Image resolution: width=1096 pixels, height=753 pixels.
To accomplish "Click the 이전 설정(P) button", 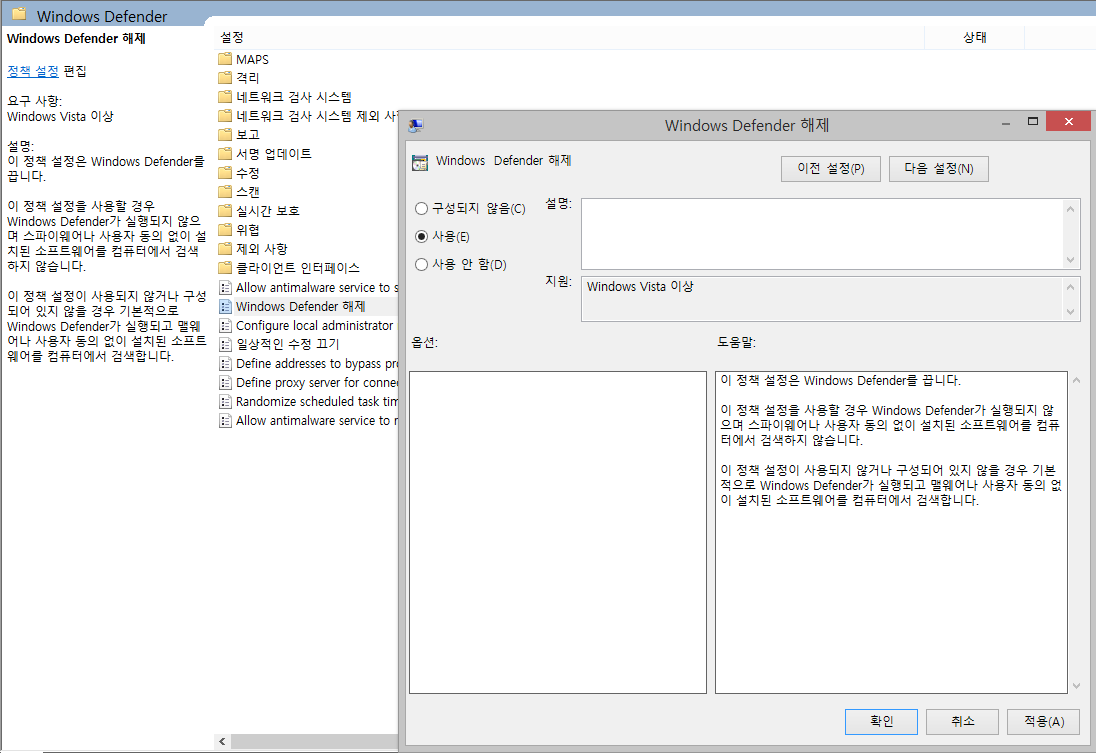I will tap(830, 168).
